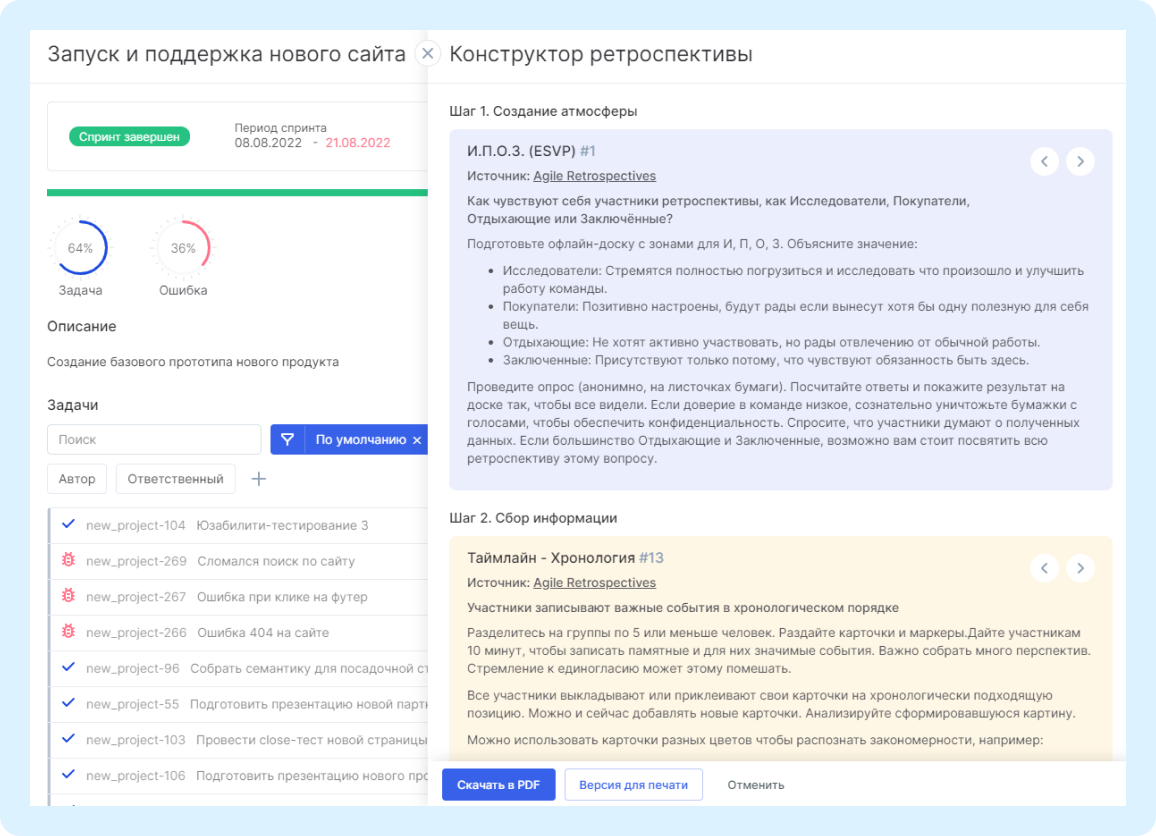Click the task ID new_project-266
The height and width of the screenshot is (836, 1156).
click(136, 633)
